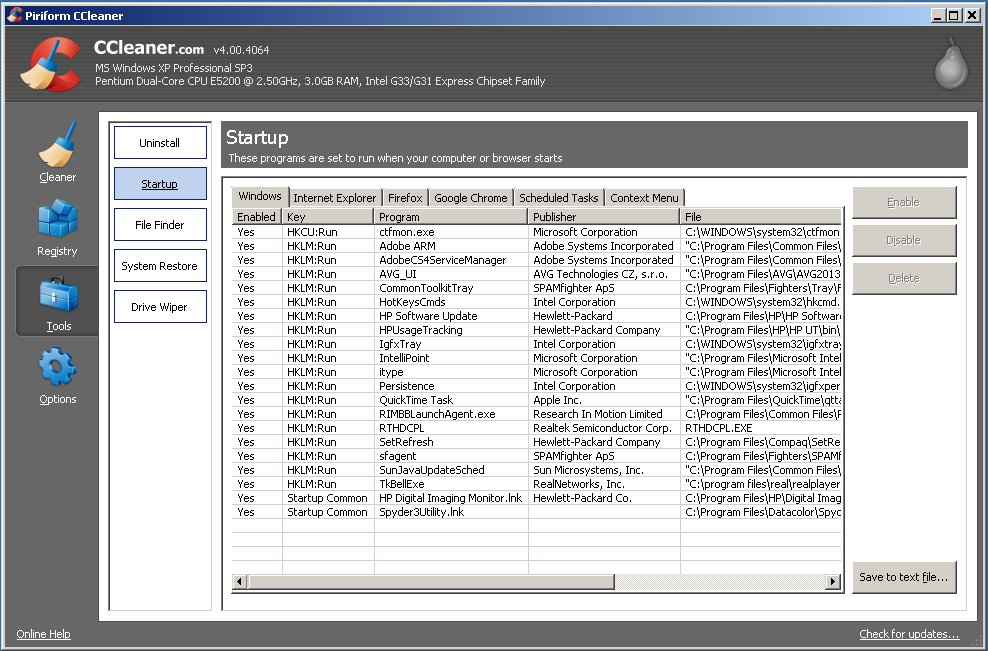Image resolution: width=988 pixels, height=651 pixels.
Task: Select the RIMBBLaunchAgent.exe entry
Action: click(537, 414)
